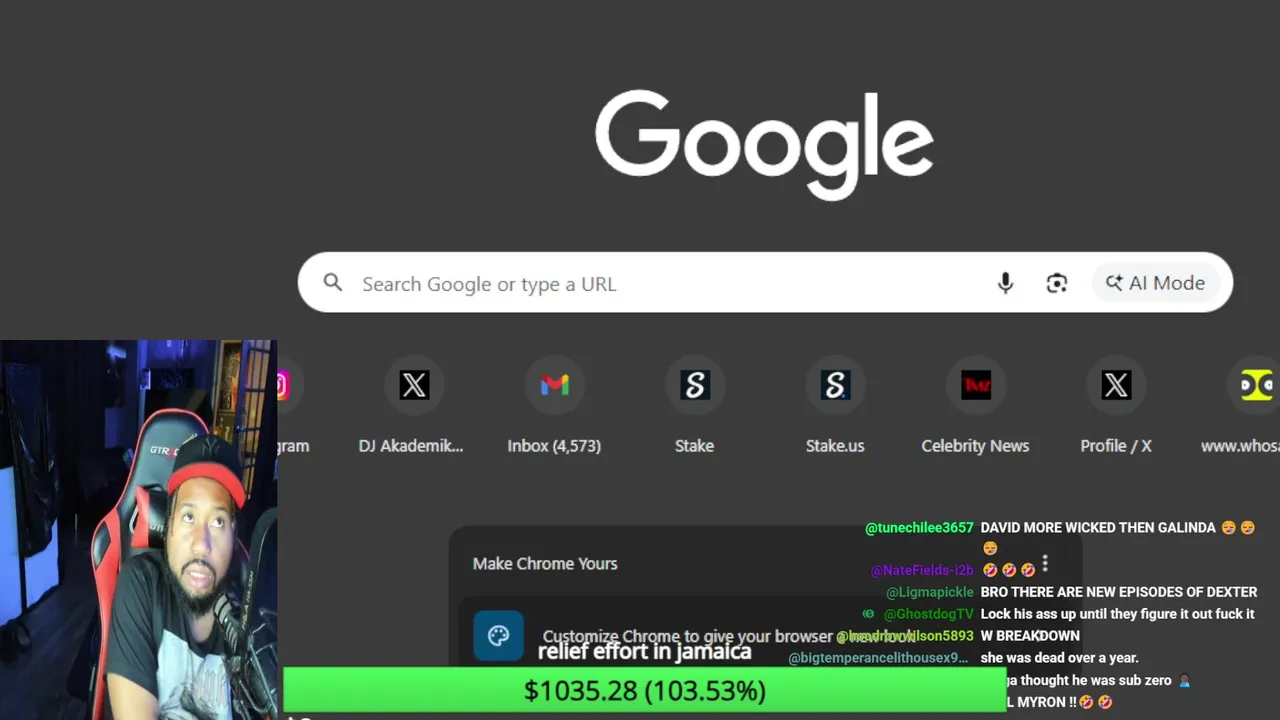Screen dimensions: 1280x720
Task: Click the 'Stake.us' label text
Action: (x=835, y=446)
